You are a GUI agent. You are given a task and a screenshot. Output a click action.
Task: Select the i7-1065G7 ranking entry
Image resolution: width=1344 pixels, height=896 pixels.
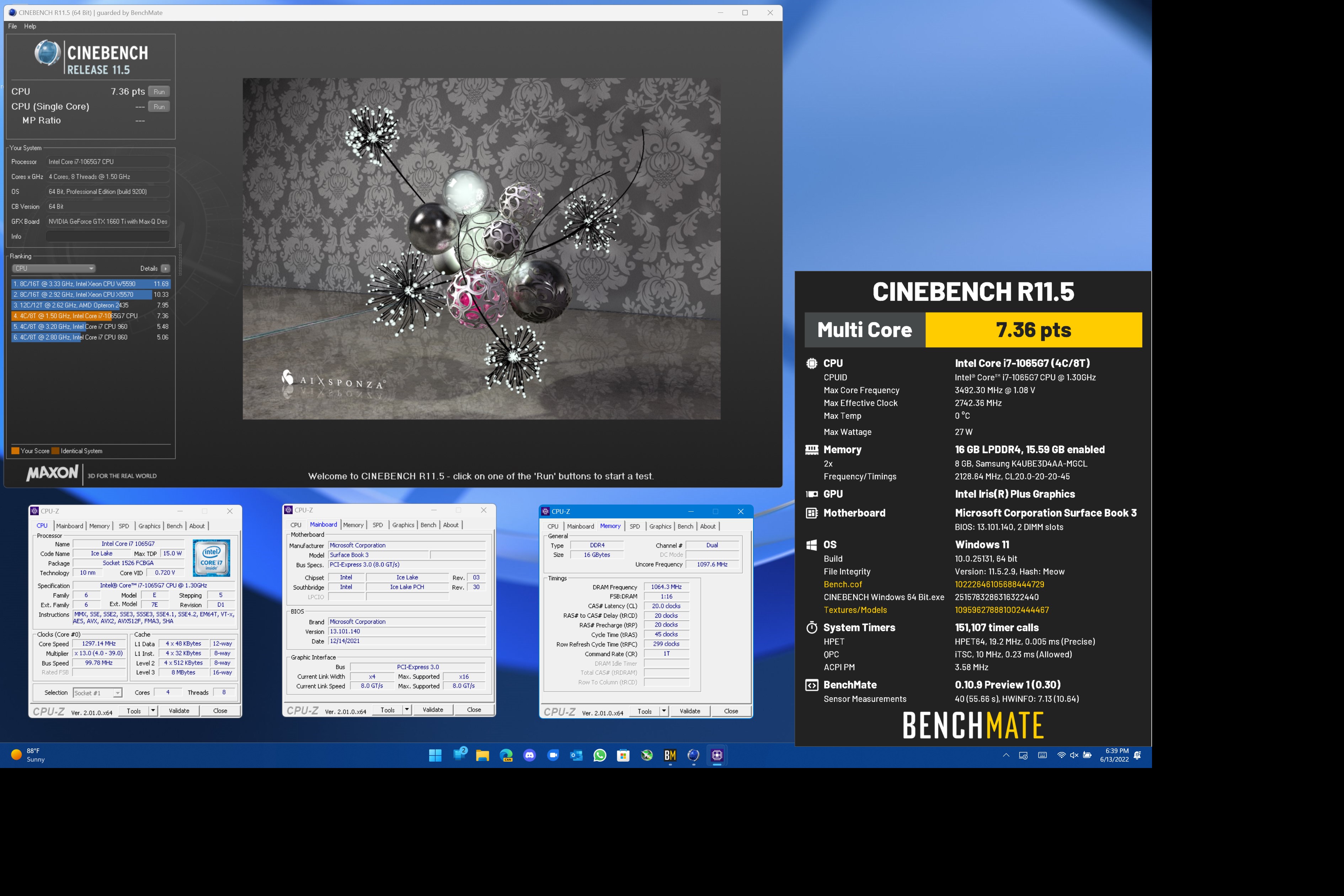91,316
